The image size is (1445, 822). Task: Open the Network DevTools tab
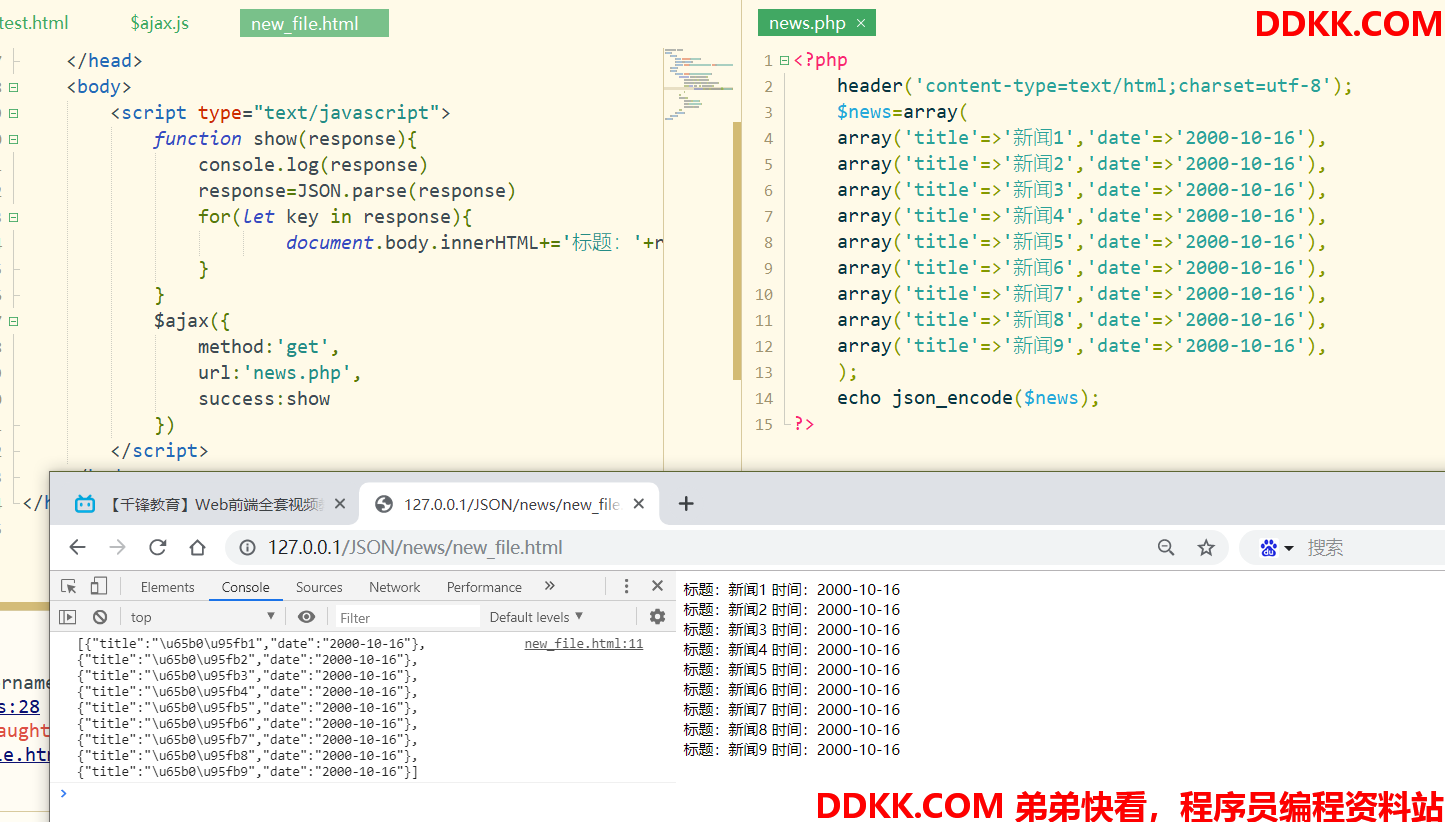[x=395, y=587]
